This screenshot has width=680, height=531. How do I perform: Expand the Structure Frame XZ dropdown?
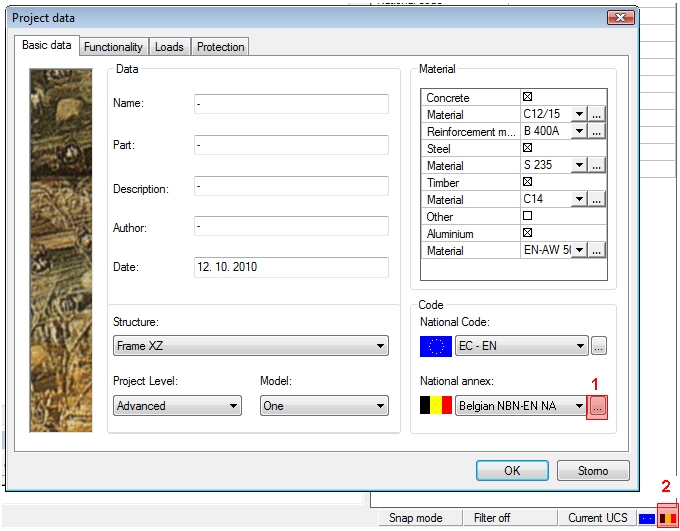250,346
